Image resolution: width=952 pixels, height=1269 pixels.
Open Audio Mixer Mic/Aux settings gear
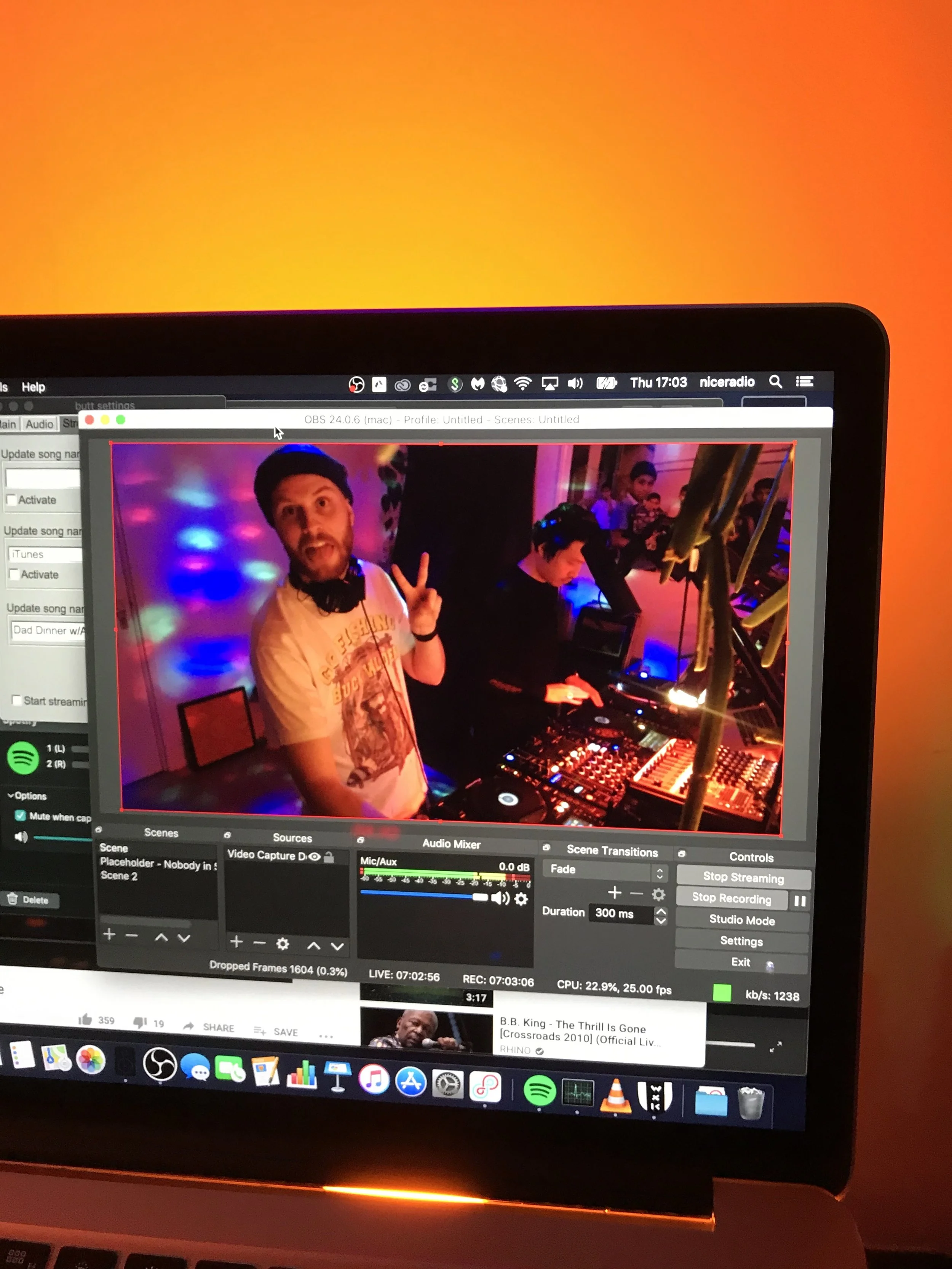(521, 899)
